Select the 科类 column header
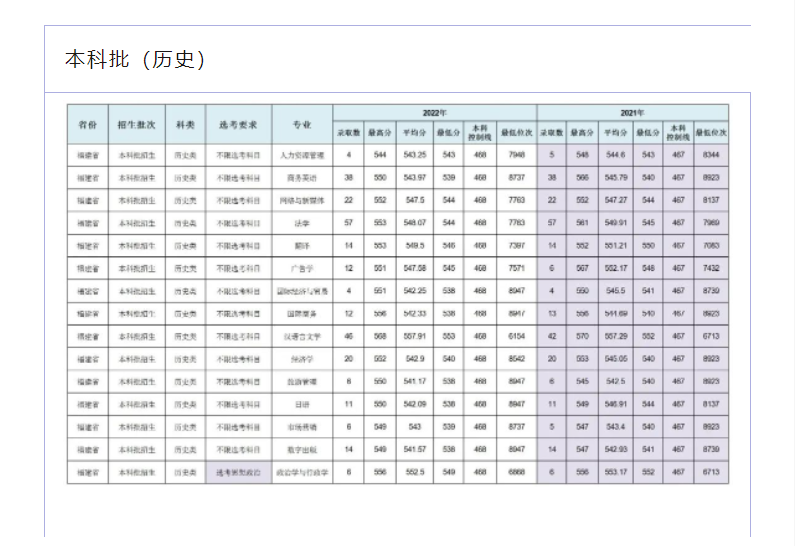The image size is (795, 546). (185, 124)
